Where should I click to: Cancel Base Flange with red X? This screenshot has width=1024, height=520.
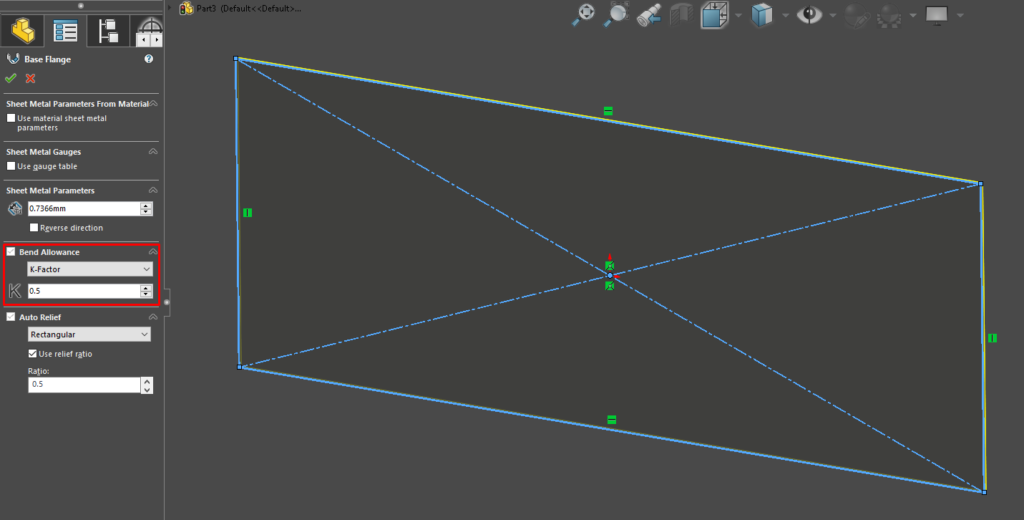[x=30, y=78]
